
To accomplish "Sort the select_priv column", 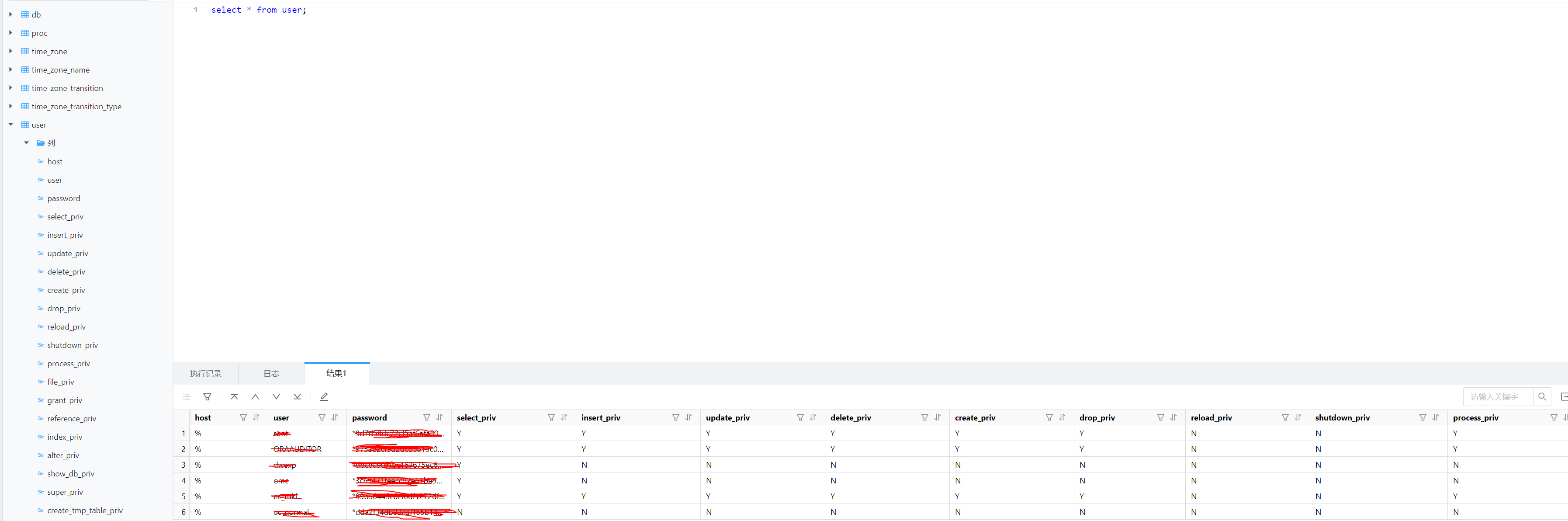I will [x=564, y=417].
